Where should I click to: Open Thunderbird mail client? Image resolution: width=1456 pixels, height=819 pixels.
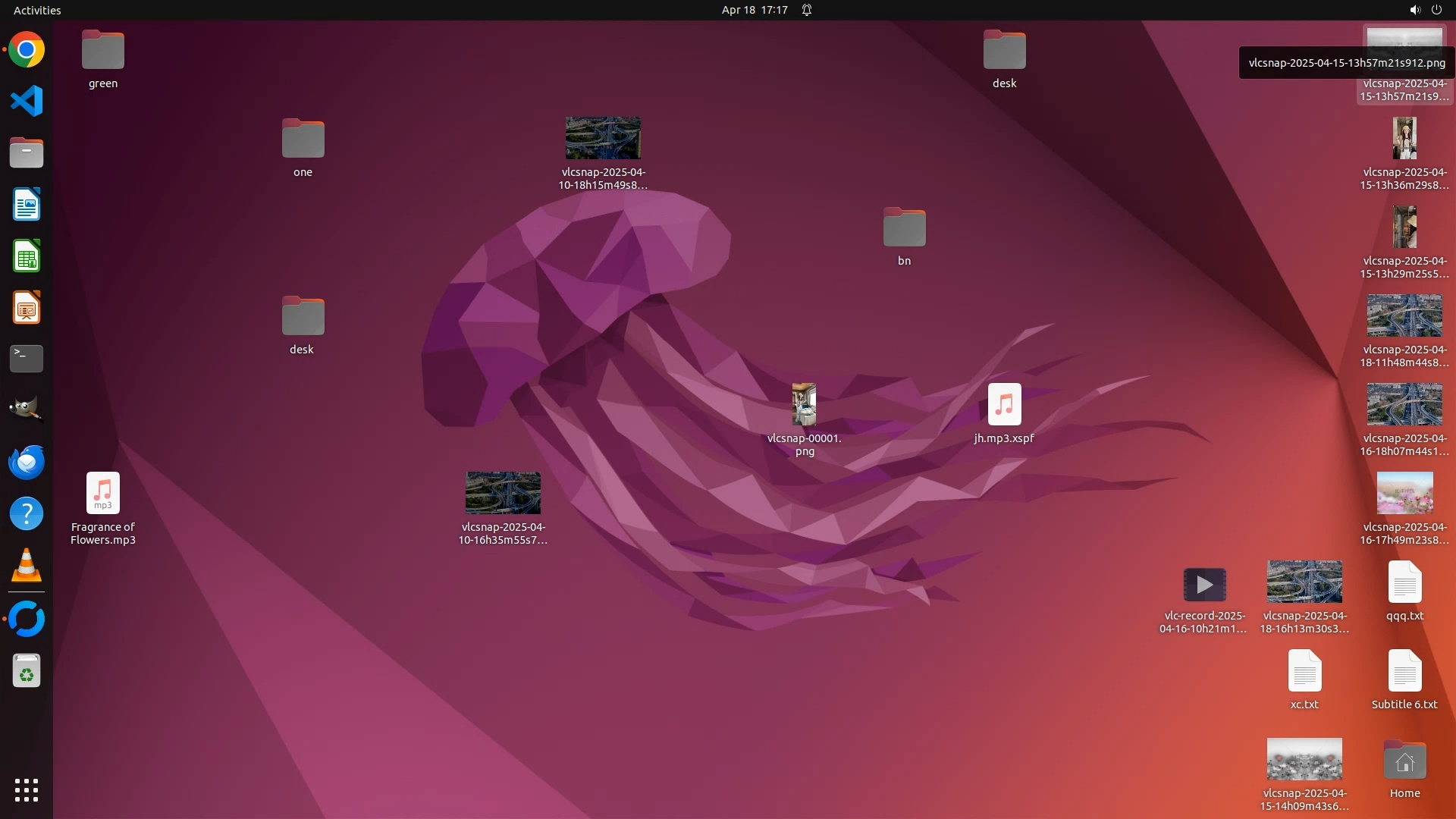(27, 462)
